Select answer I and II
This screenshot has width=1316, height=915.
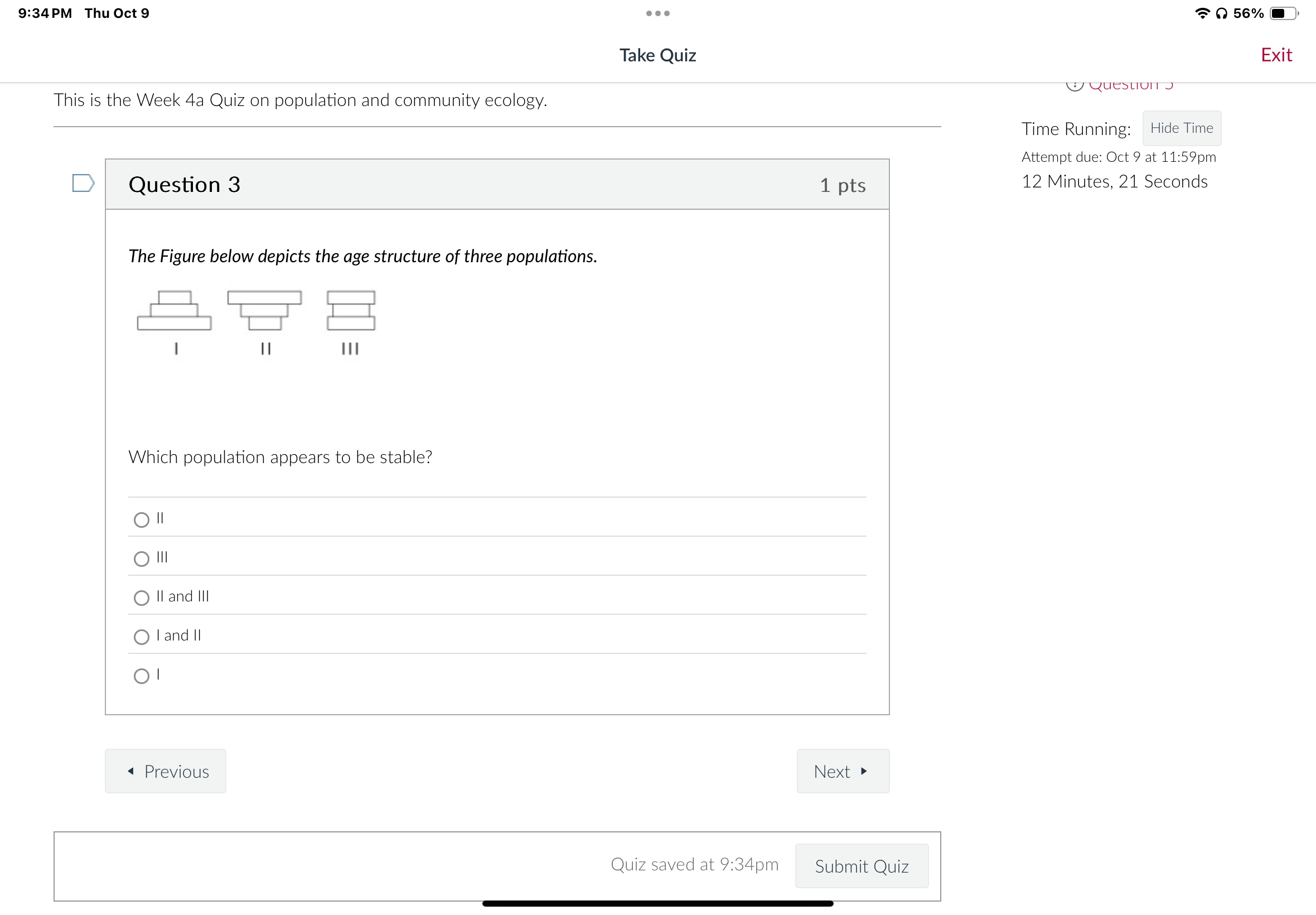pos(141,637)
